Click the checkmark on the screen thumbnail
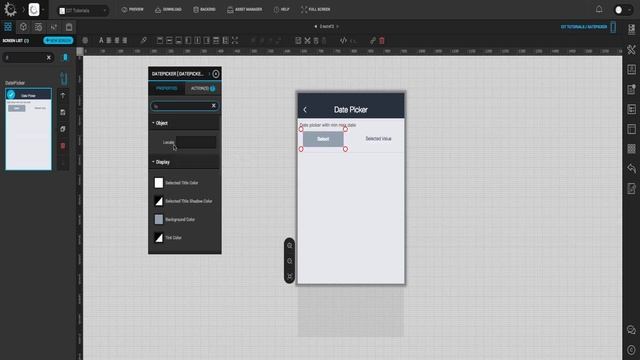640x360 pixels. (11, 95)
